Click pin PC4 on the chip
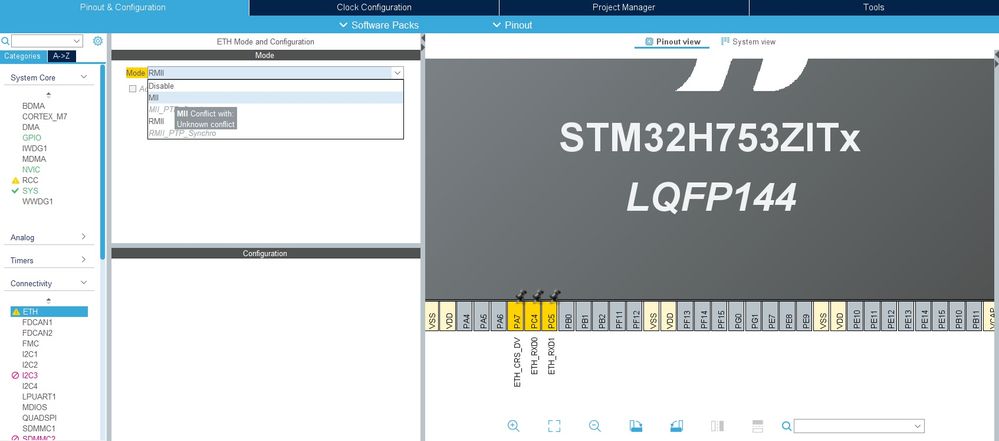 533,315
